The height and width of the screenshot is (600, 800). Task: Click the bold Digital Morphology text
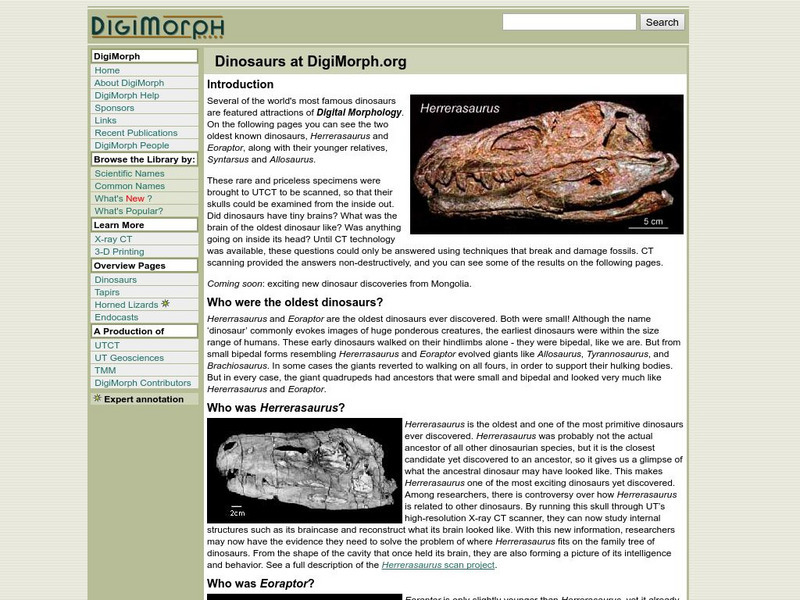point(359,112)
